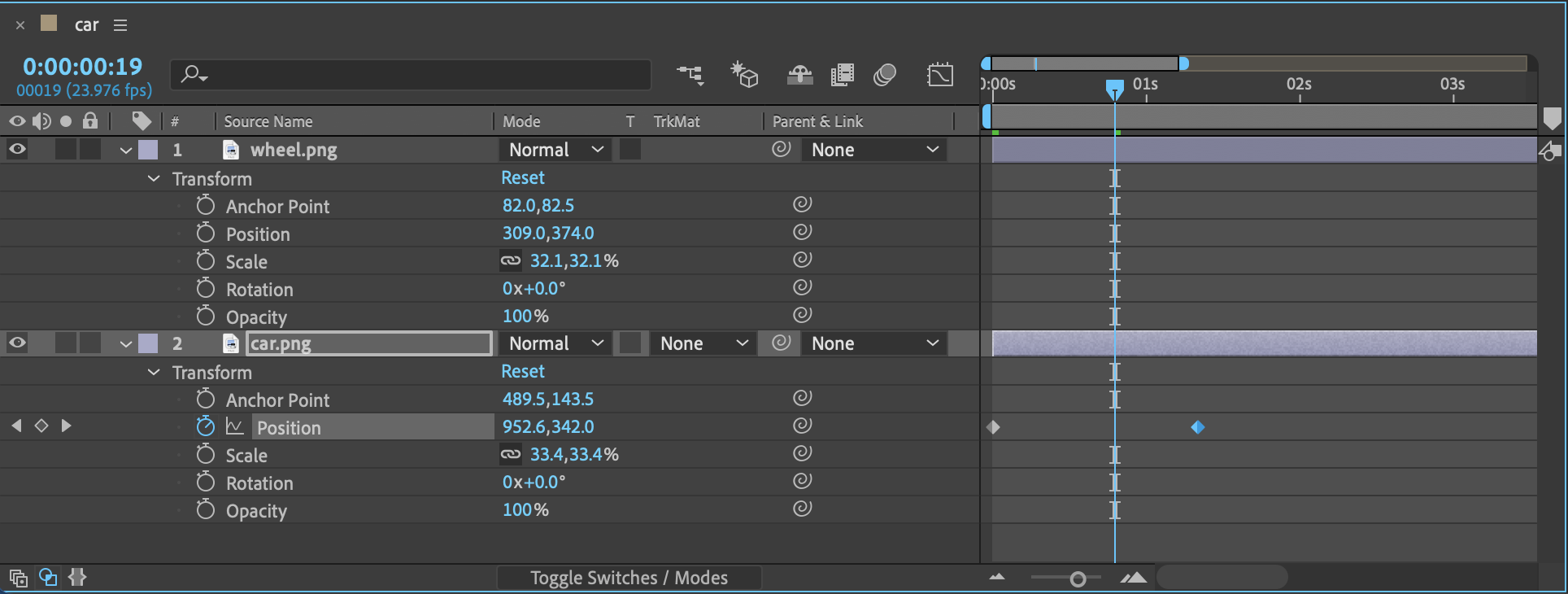Viewport: 1568px width, 594px height.
Task: Open the Graph Editor icon
Action: pos(939,75)
